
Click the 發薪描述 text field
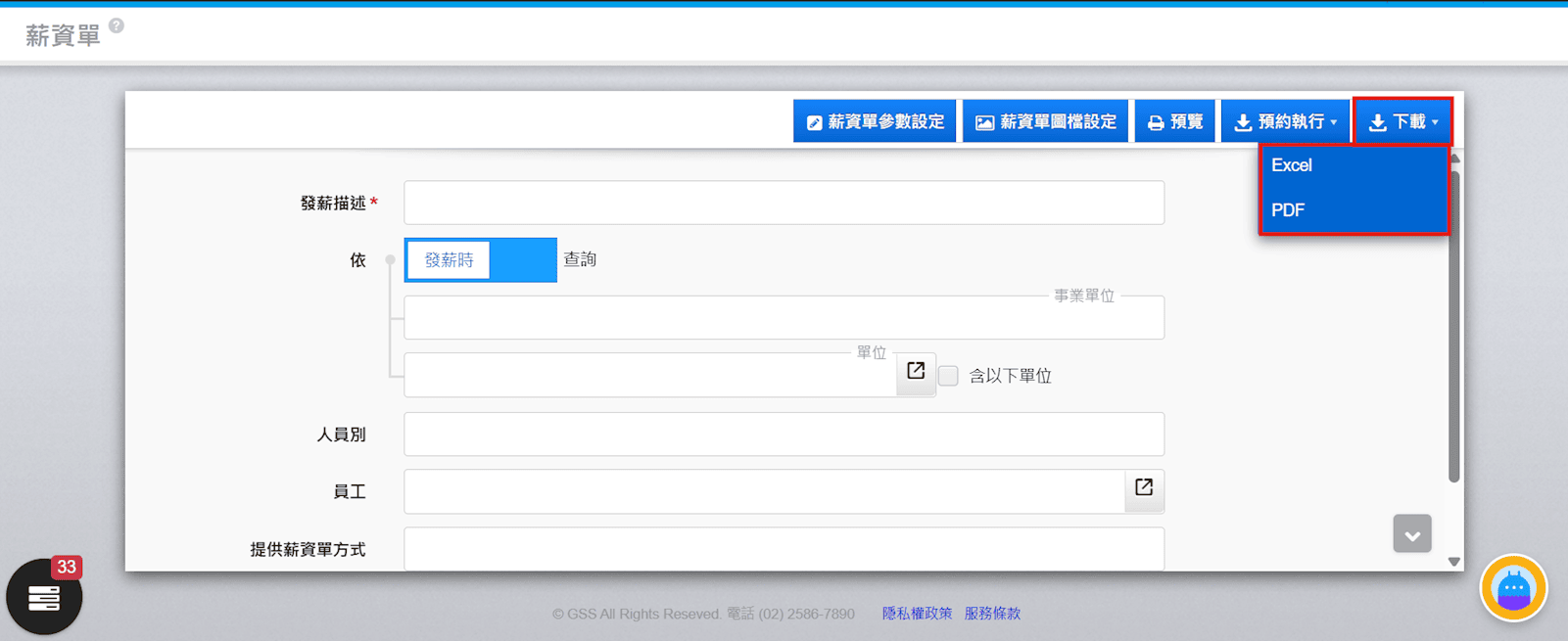(784, 203)
